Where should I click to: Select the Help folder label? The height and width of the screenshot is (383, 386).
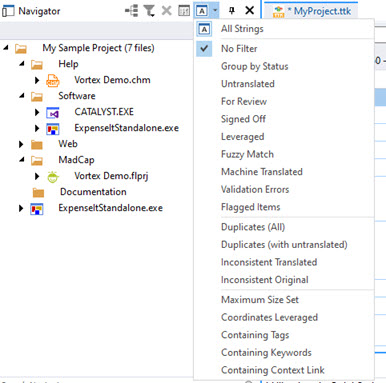click(x=68, y=64)
